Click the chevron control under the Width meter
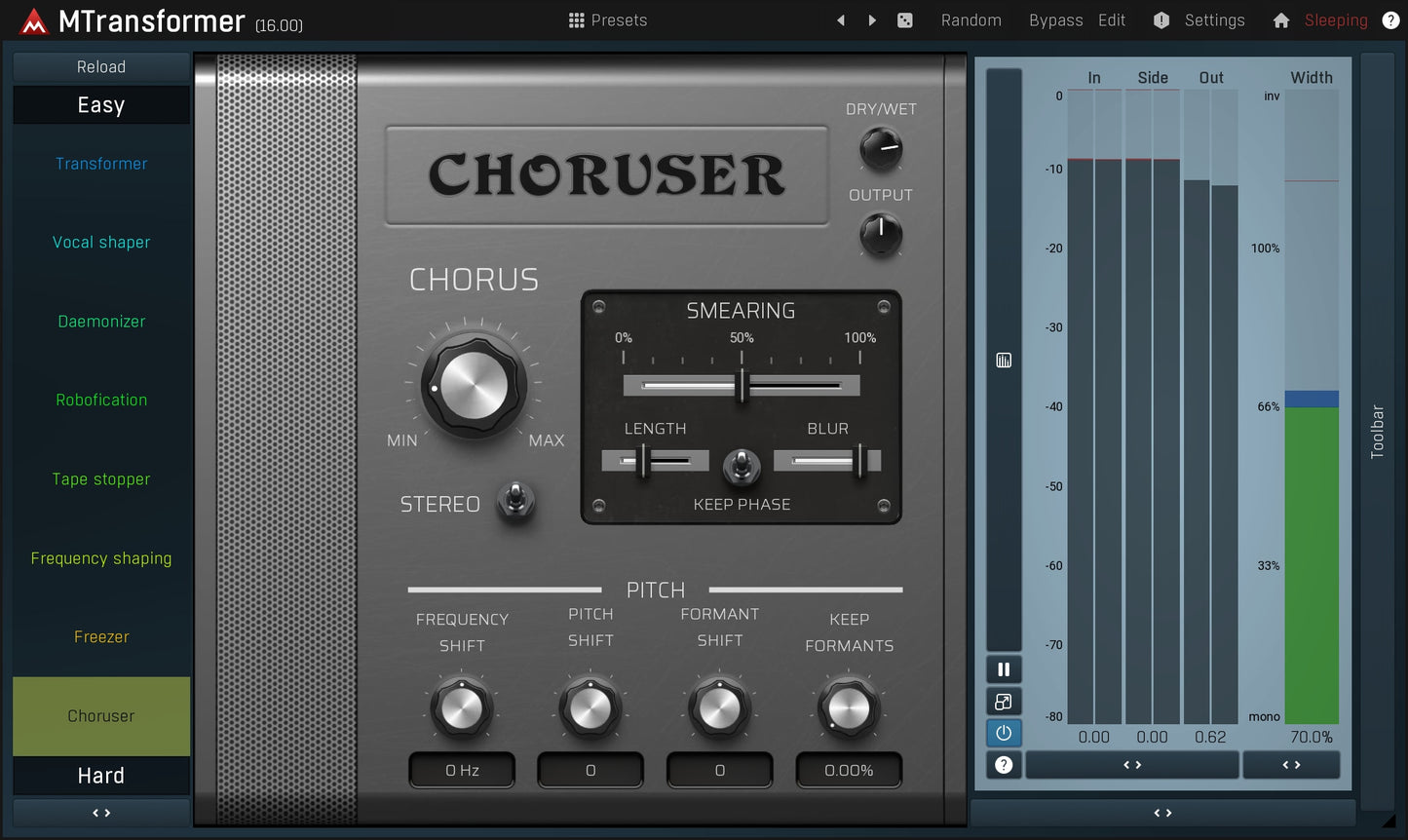Image resolution: width=1408 pixels, height=840 pixels. tap(1292, 765)
